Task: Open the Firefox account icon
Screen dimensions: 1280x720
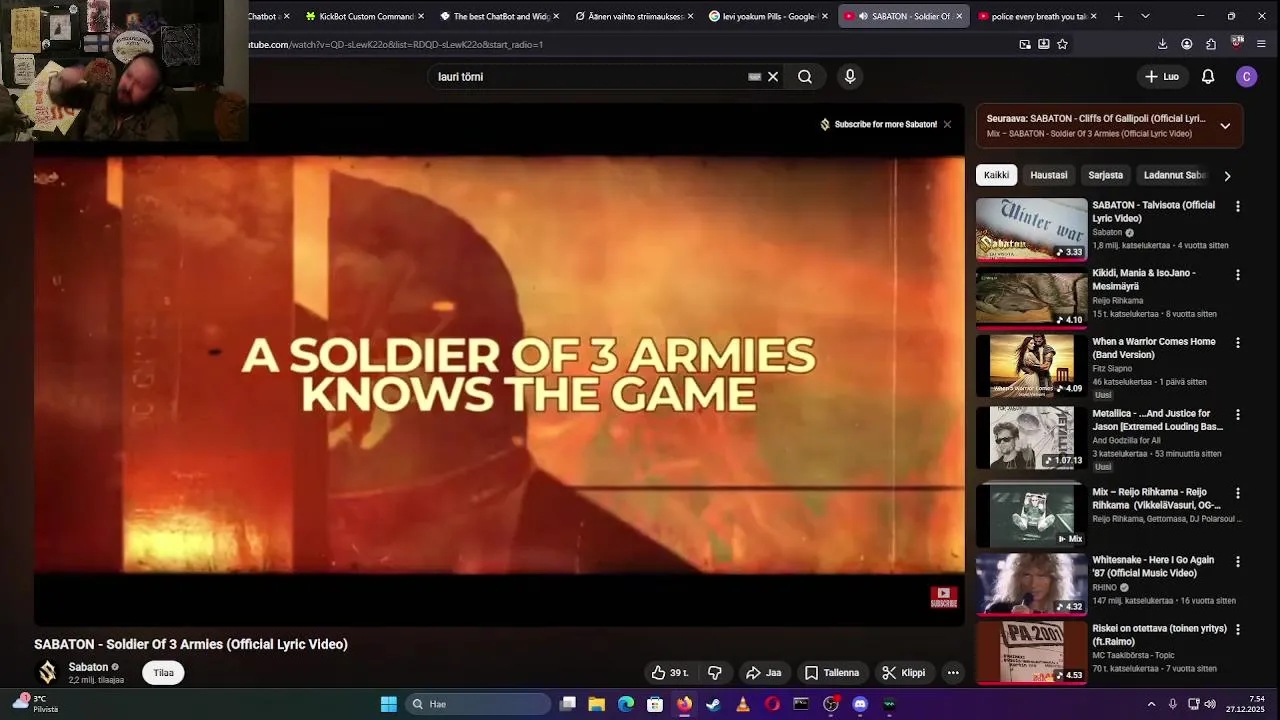Action: (1186, 44)
